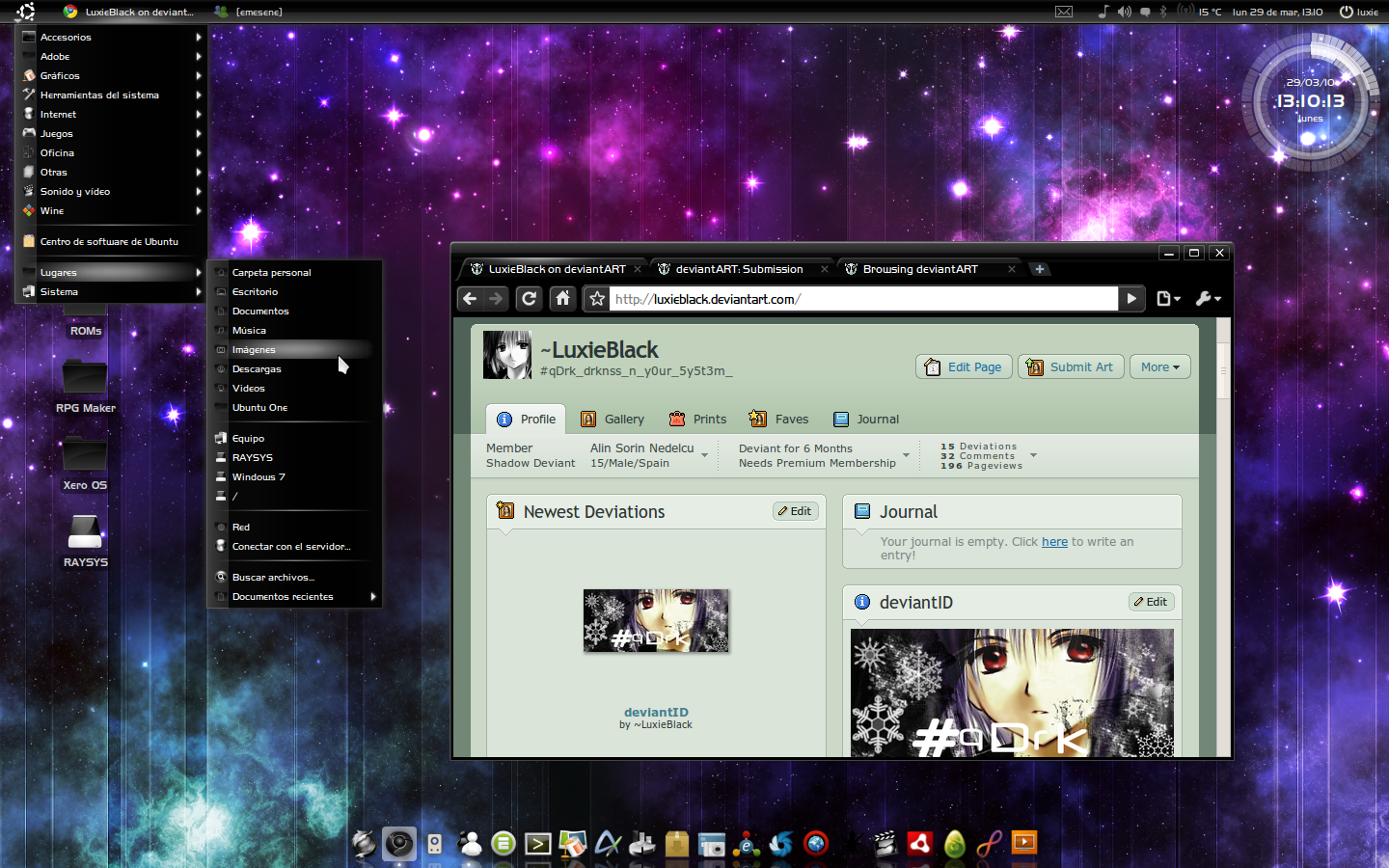The image size is (1389, 868).
Task: Click the Edit Page button
Action: pyautogui.click(x=964, y=366)
